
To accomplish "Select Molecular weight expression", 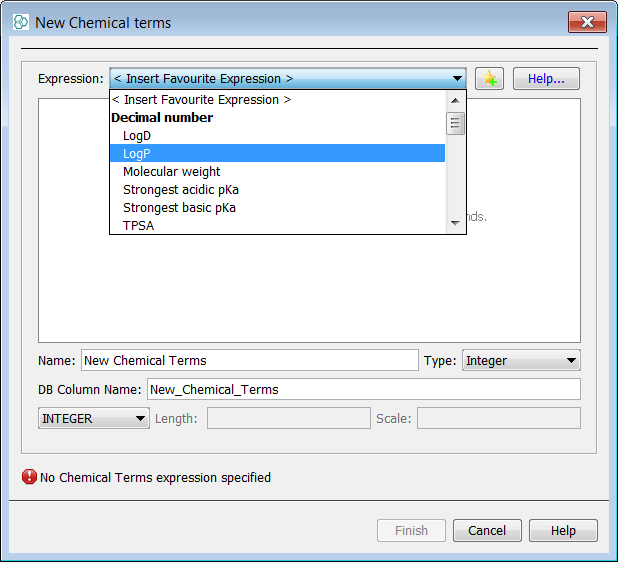I will pyautogui.click(x=171, y=172).
